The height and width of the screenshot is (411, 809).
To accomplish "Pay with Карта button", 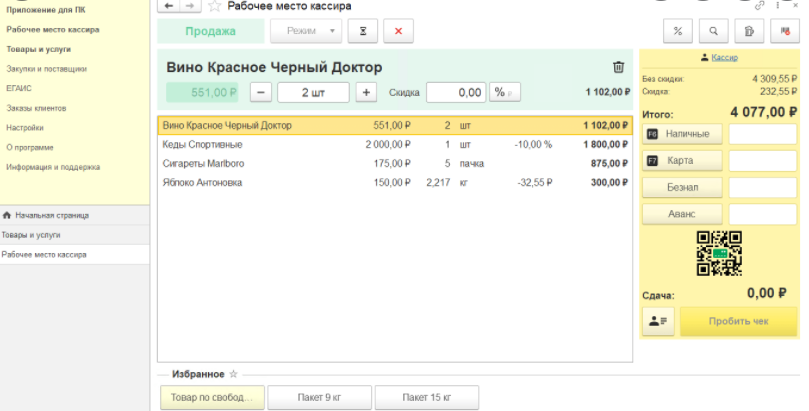I will pyautogui.click(x=682, y=161).
